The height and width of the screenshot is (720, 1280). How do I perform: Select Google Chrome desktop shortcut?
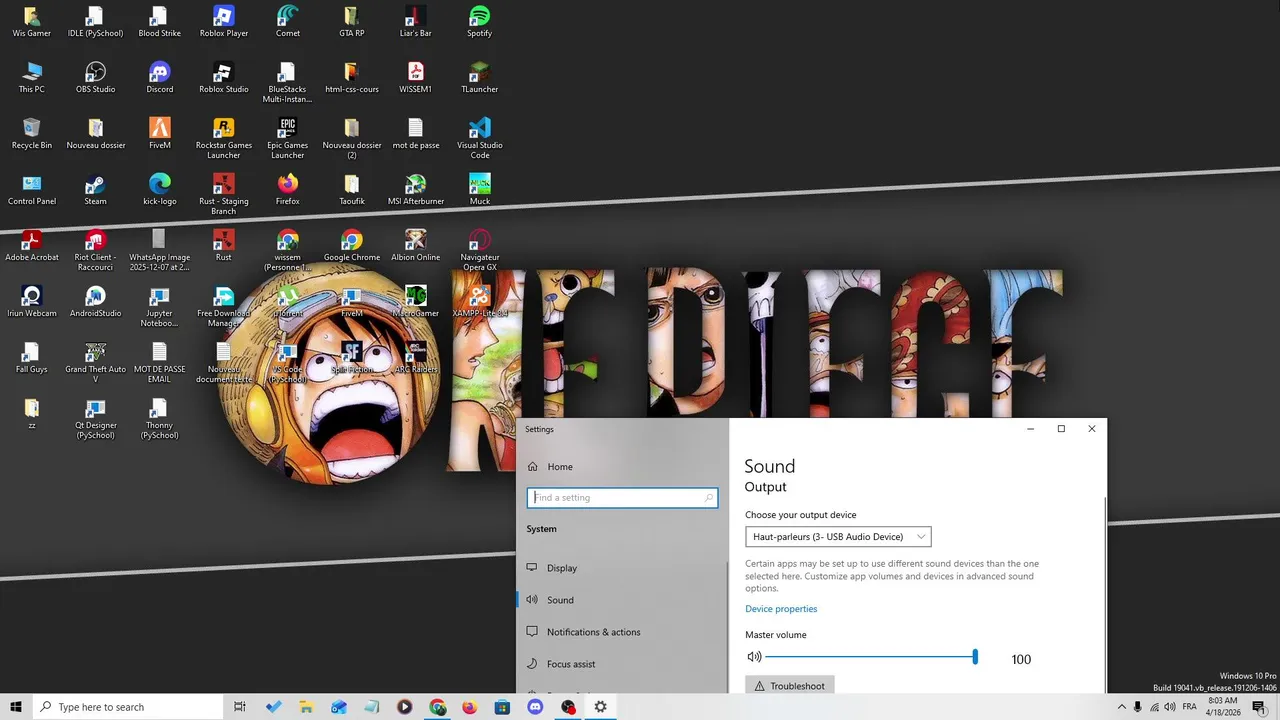(x=351, y=246)
